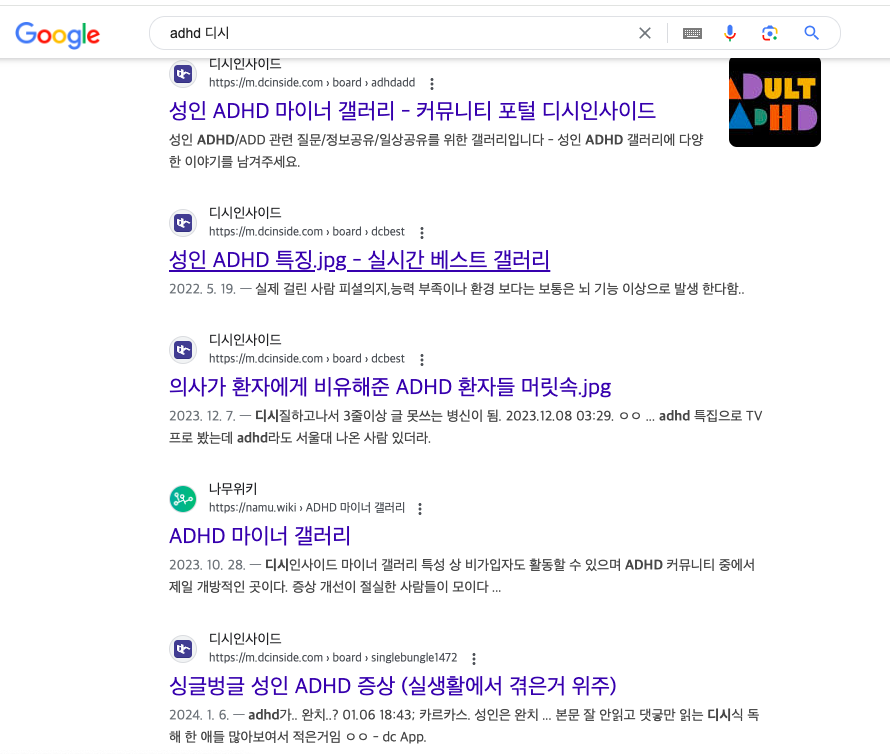Open more options for '성인 ADHD 특징.jpg' result

coord(422,232)
